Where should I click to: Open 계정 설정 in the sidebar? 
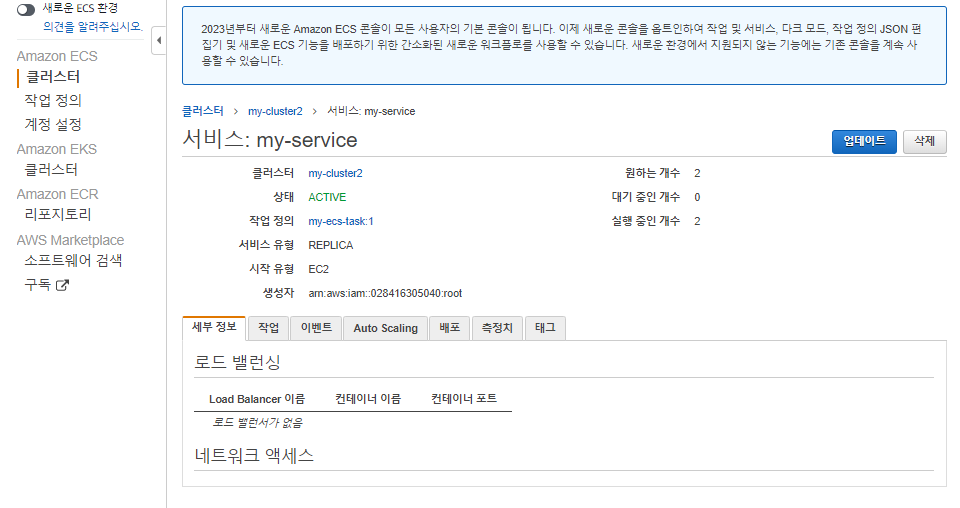[53, 124]
